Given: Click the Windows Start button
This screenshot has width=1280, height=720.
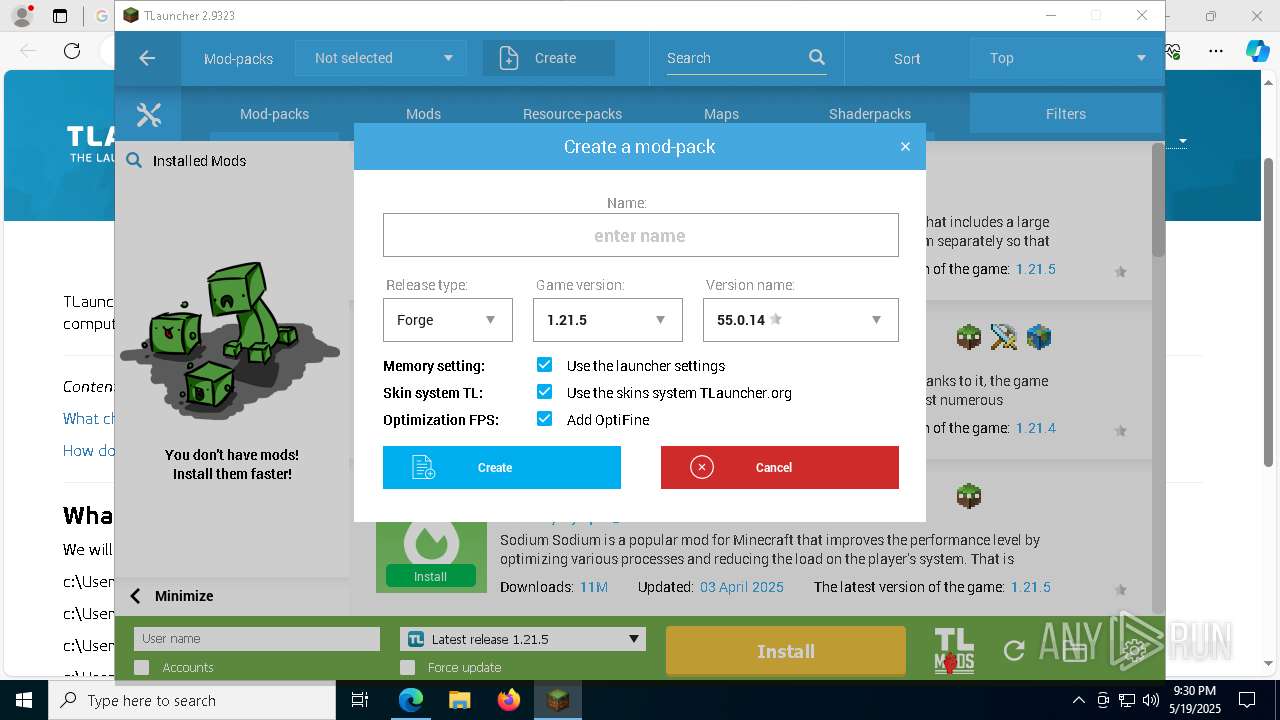Looking at the screenshot, I should 24,700.
